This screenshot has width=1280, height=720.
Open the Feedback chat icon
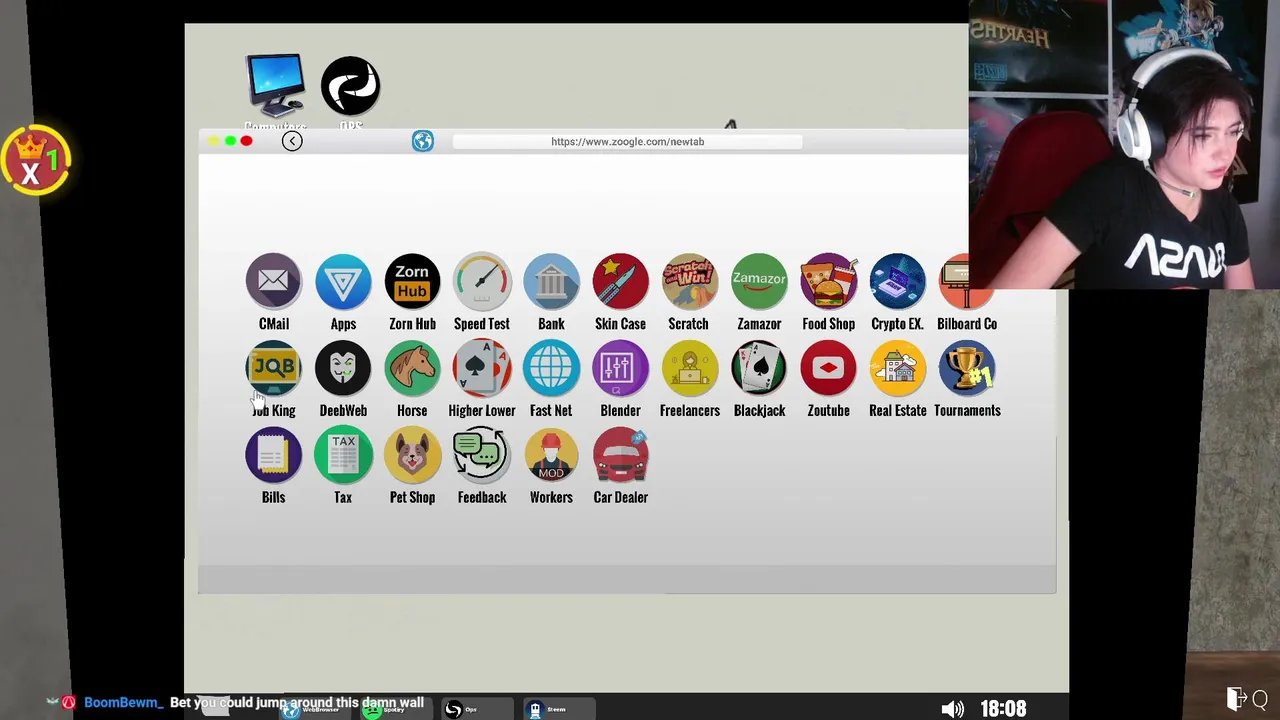click(482, 455)
